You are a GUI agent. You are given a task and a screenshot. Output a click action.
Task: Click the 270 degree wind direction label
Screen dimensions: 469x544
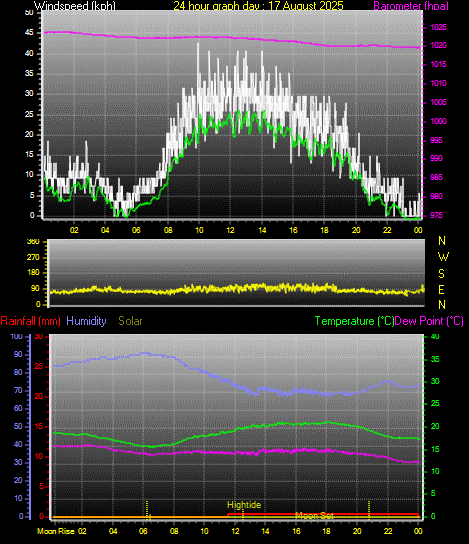pos(33,257)
